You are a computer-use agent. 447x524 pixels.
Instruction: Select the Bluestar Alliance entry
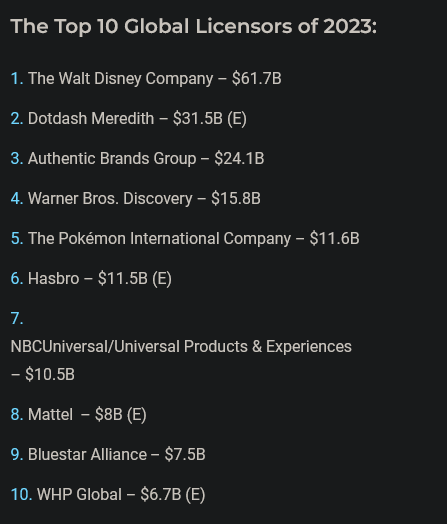tap(108, 454)
